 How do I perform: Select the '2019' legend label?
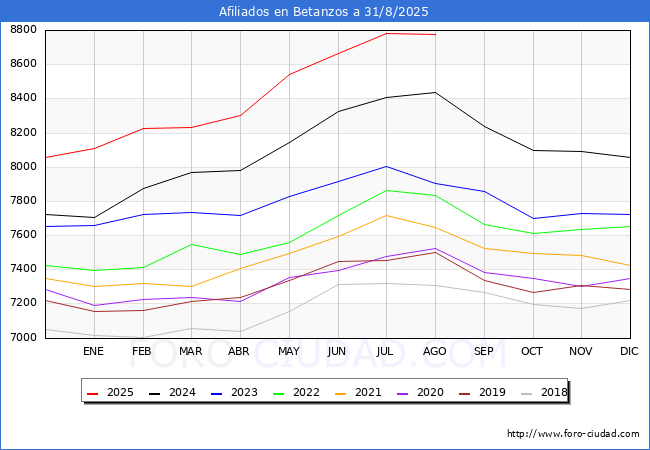(x=492, y=392)
